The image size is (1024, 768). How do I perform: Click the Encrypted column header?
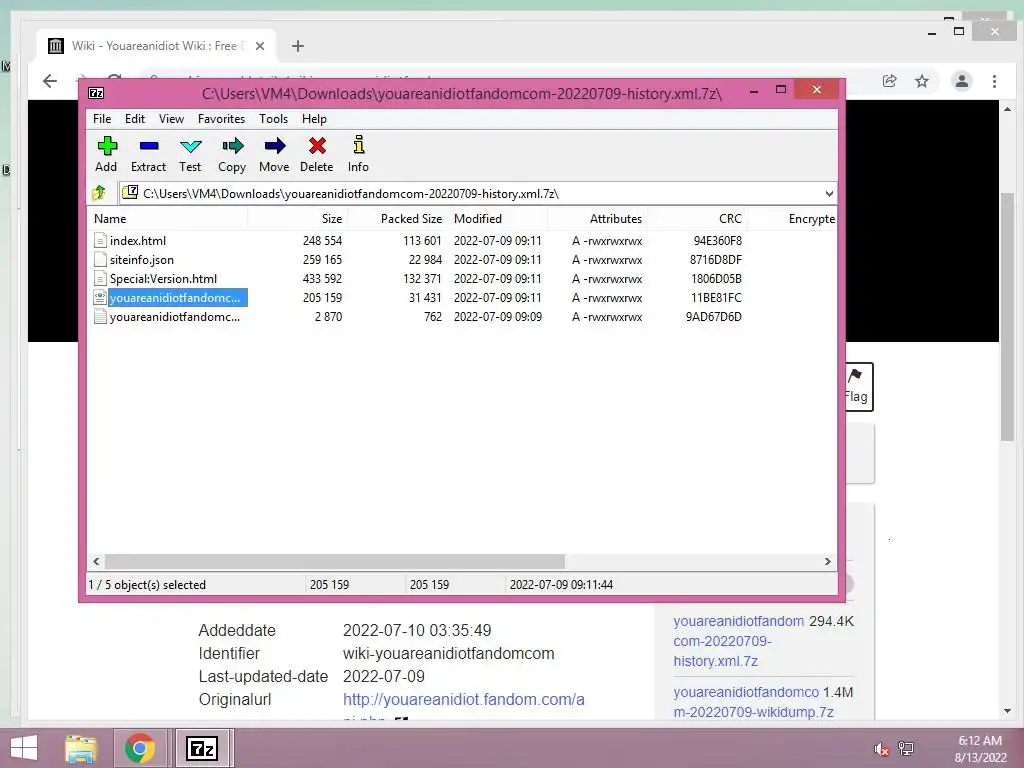click(x=792, y=219)
